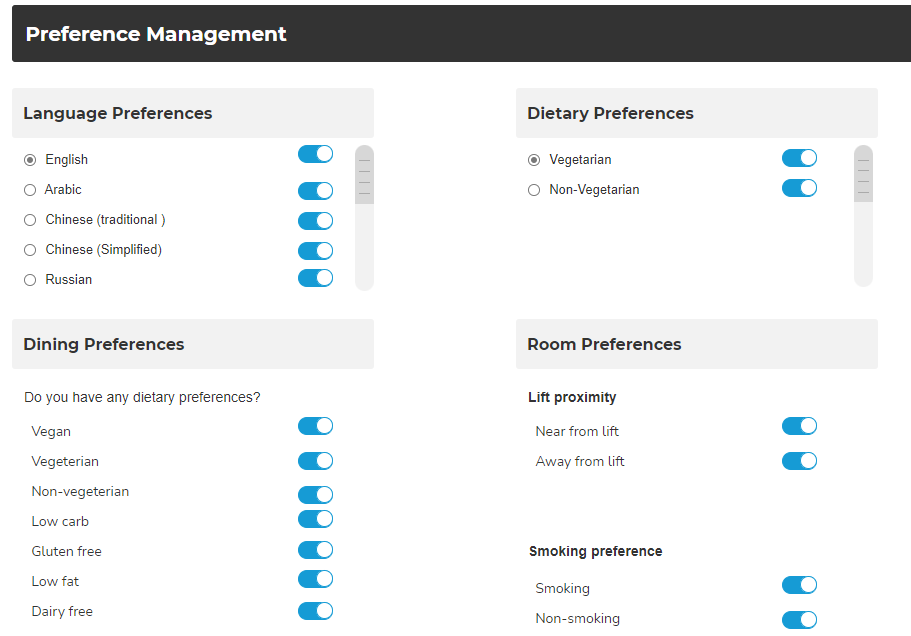Toggle the Low fat dining switch

315,579
